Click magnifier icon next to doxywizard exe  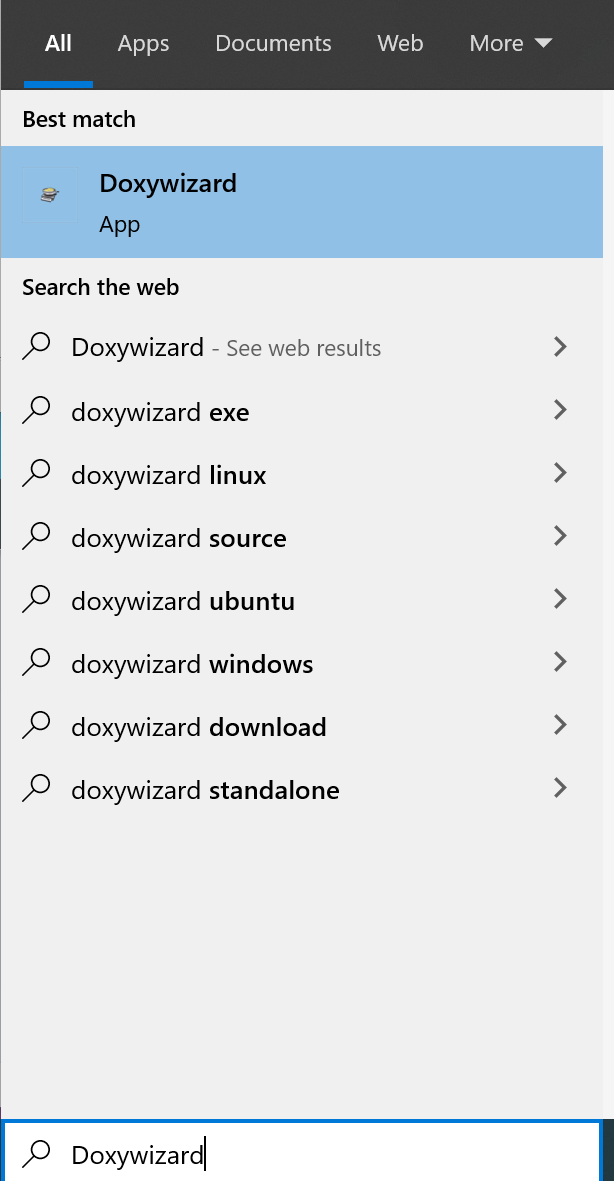(36, 410)
